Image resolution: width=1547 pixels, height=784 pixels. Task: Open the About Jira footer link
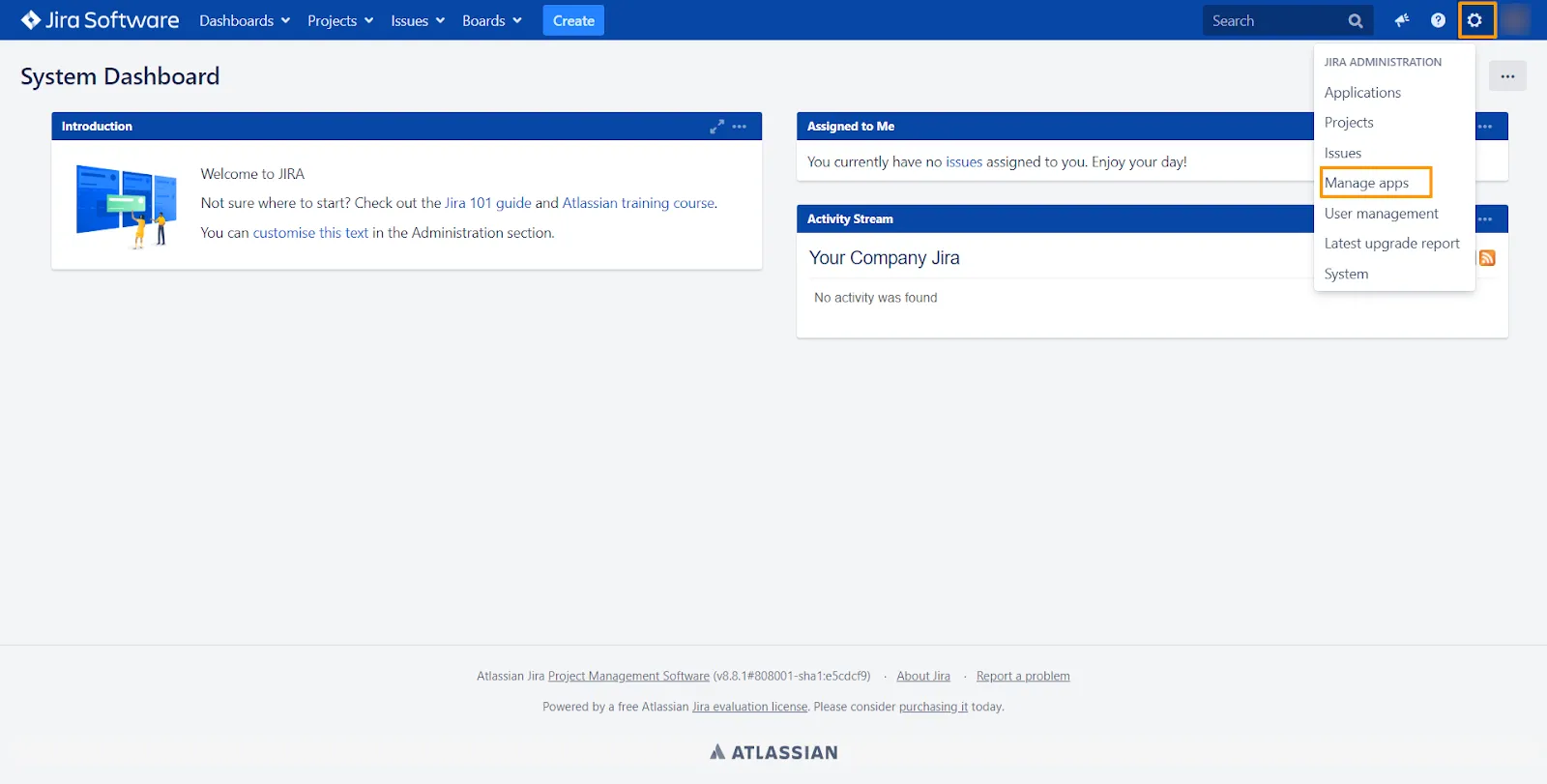[923, 677]
